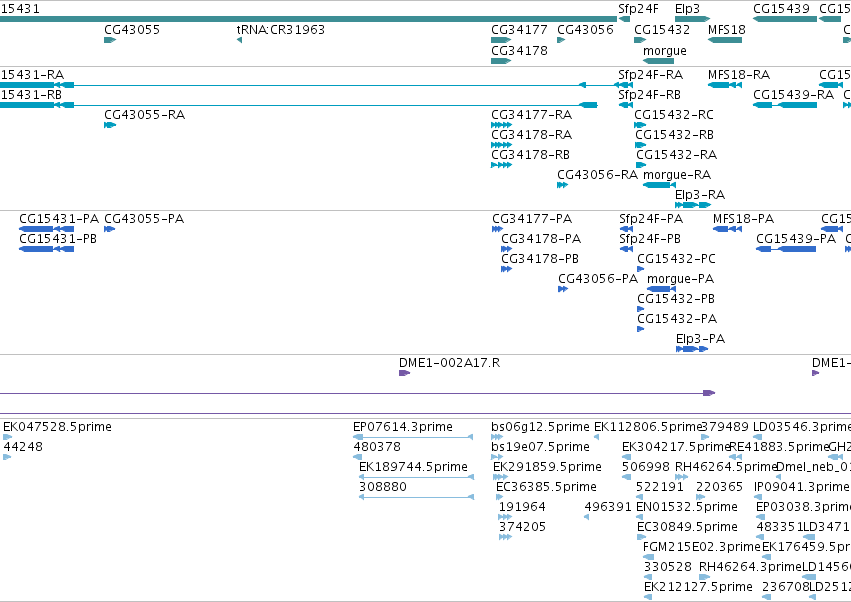851x602 pixels.
Task: Open transcript CG15439-RA
Action: click(793, 94)
